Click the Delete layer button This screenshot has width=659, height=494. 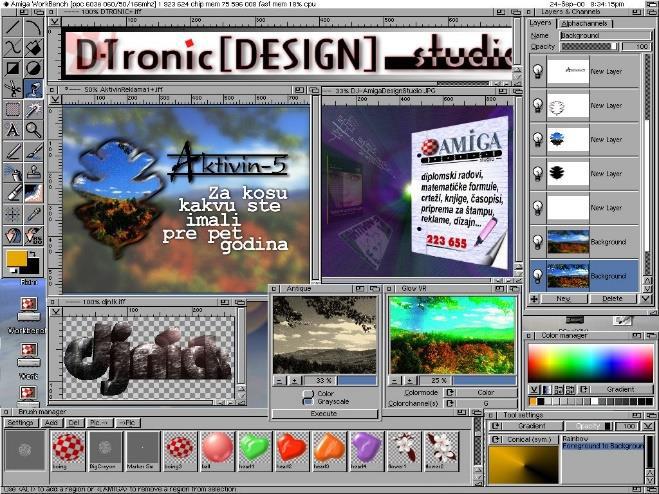tap(612, 299)
